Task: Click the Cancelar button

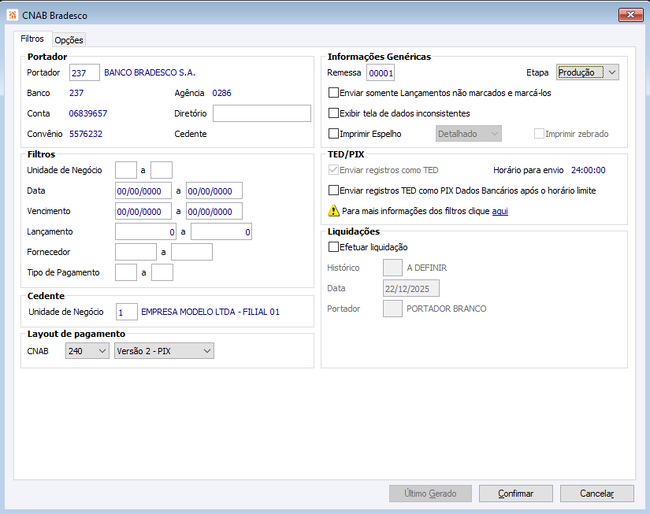Action: (597, 494)
